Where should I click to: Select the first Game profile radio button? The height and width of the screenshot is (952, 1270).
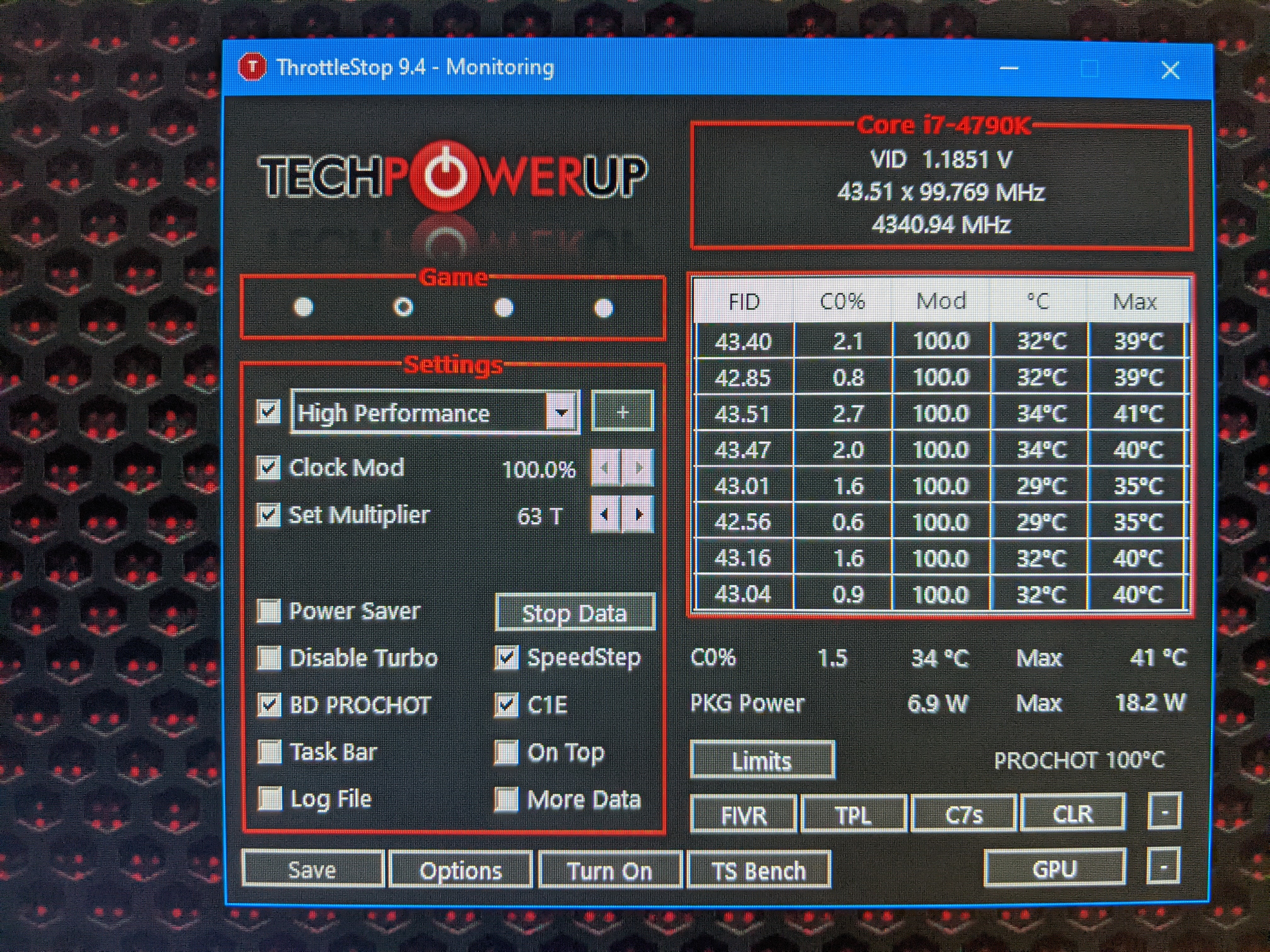(x=304, y=307)
